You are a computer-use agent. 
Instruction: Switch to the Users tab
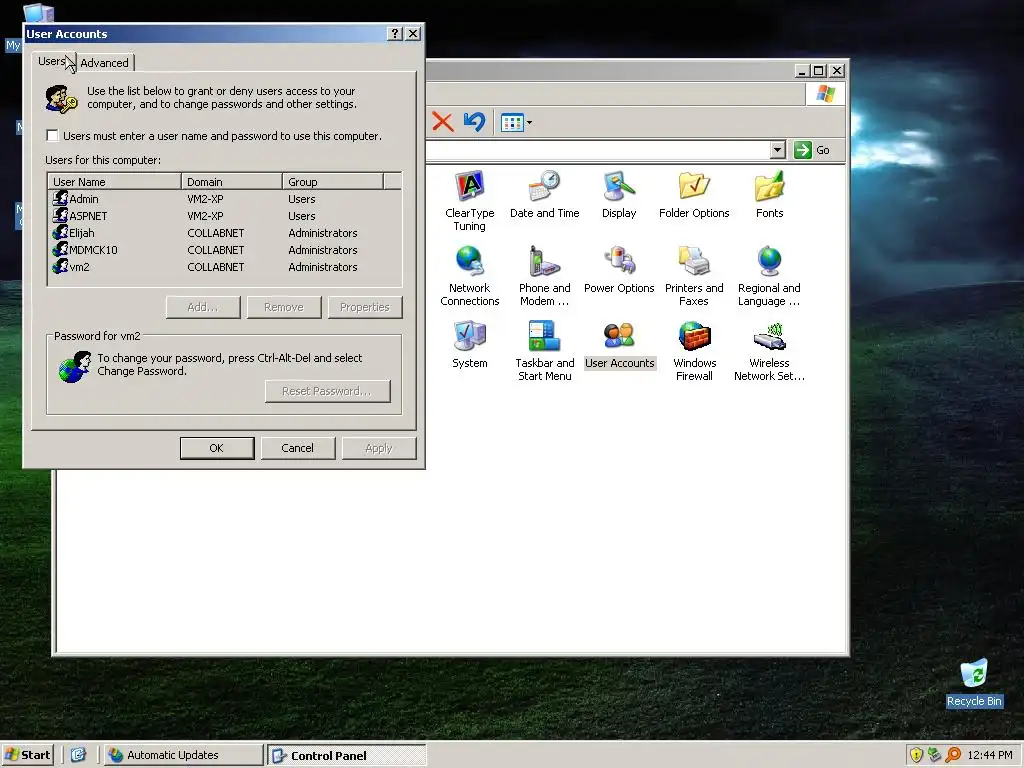point(52,61)
